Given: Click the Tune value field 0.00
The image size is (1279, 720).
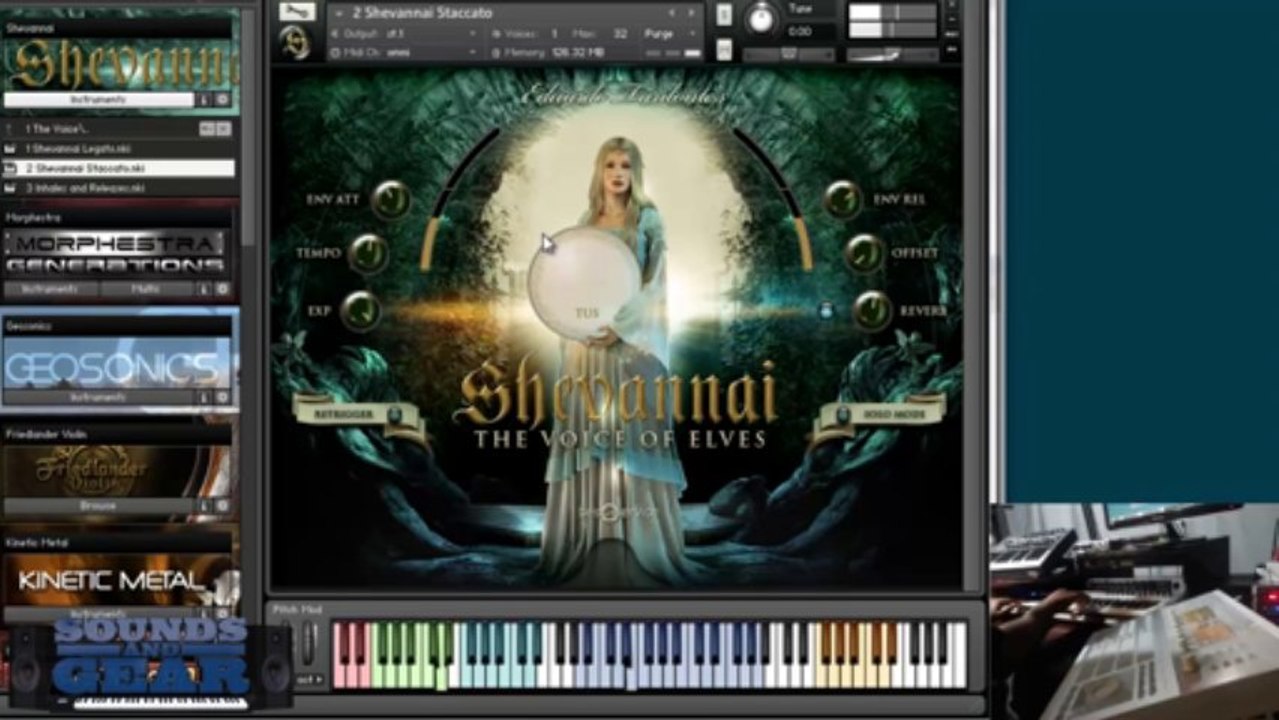Looking at the screenshot, I should [799, 32].
